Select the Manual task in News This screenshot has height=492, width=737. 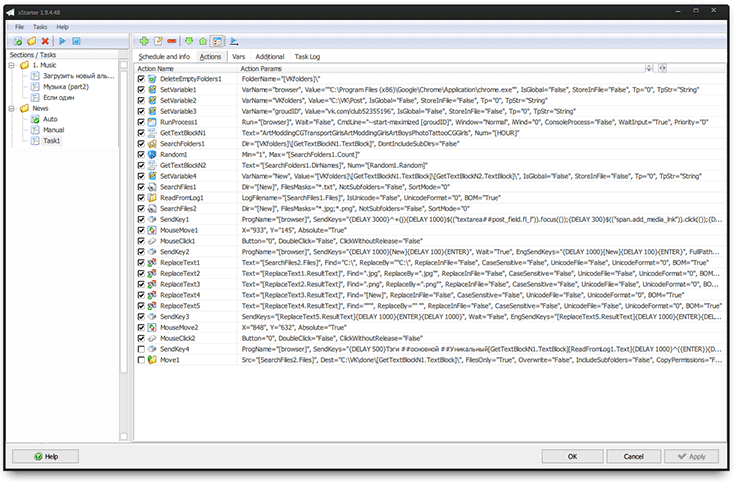click(x=53, y=130)
